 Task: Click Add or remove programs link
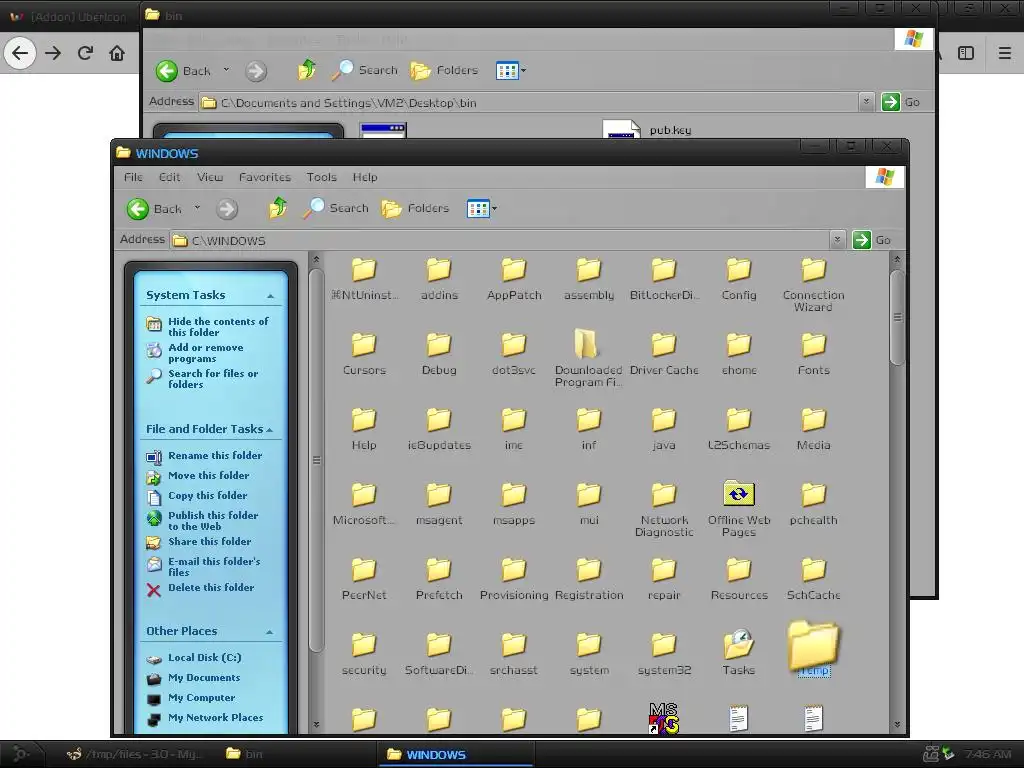click(195, 353)
